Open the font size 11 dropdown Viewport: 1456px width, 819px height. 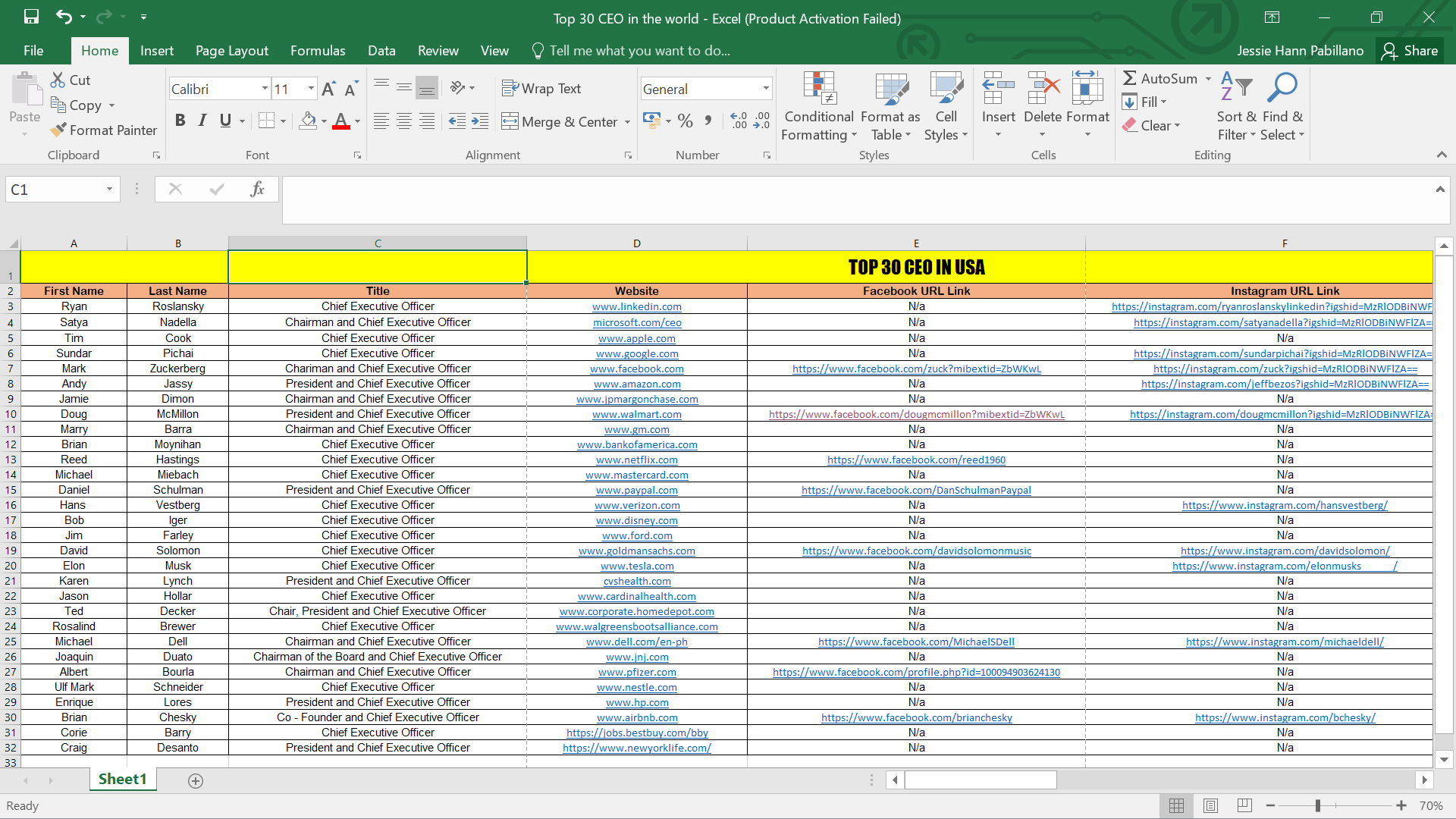[311, 89]
